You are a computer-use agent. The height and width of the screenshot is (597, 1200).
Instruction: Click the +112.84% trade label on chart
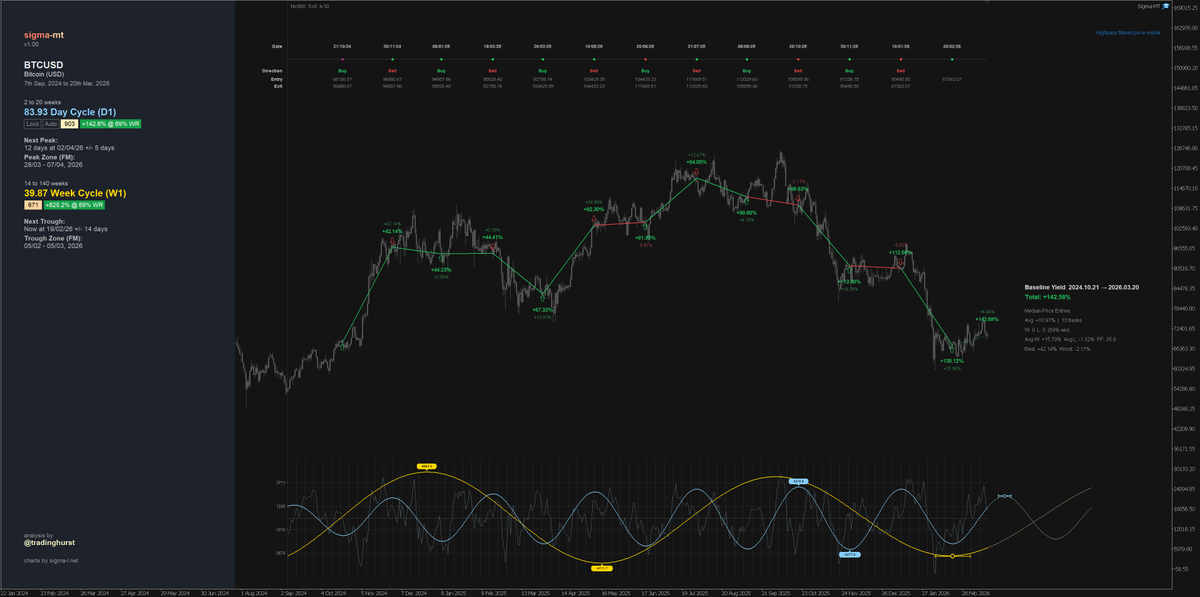pyautogui.click(x=901, y=252)
